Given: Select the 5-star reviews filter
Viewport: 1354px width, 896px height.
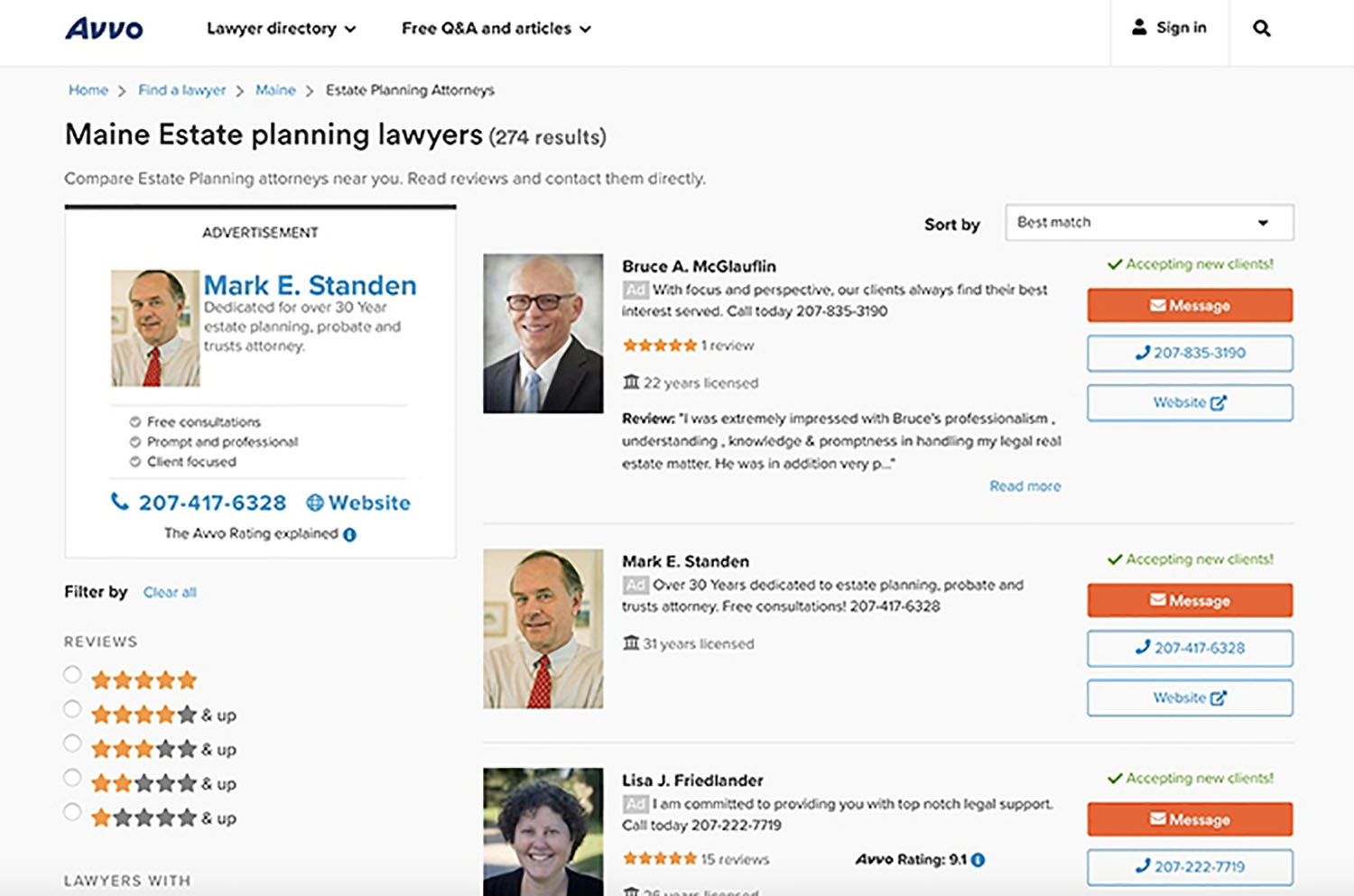Looking at the screenshot, I should [72, 673].
